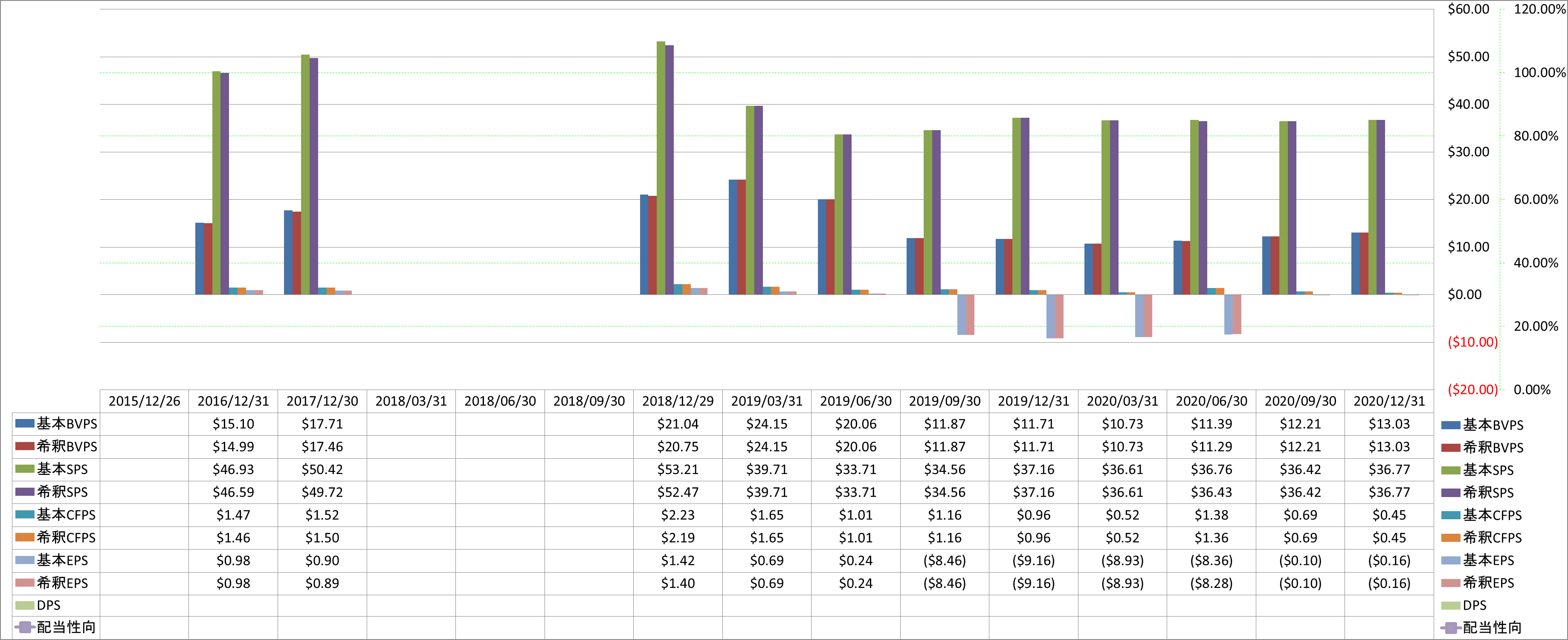This screenshot has width=1568, height=640.
Task: Select the DPS row label on the left
Action: [x=49, y=605]
